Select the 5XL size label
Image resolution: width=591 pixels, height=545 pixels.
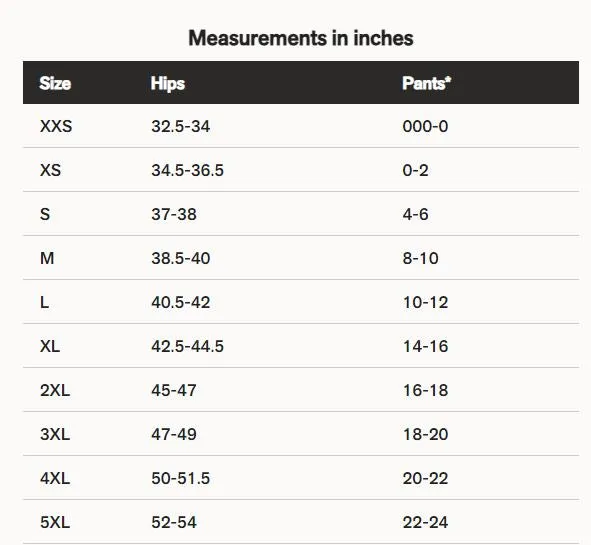tap(55, 522)
